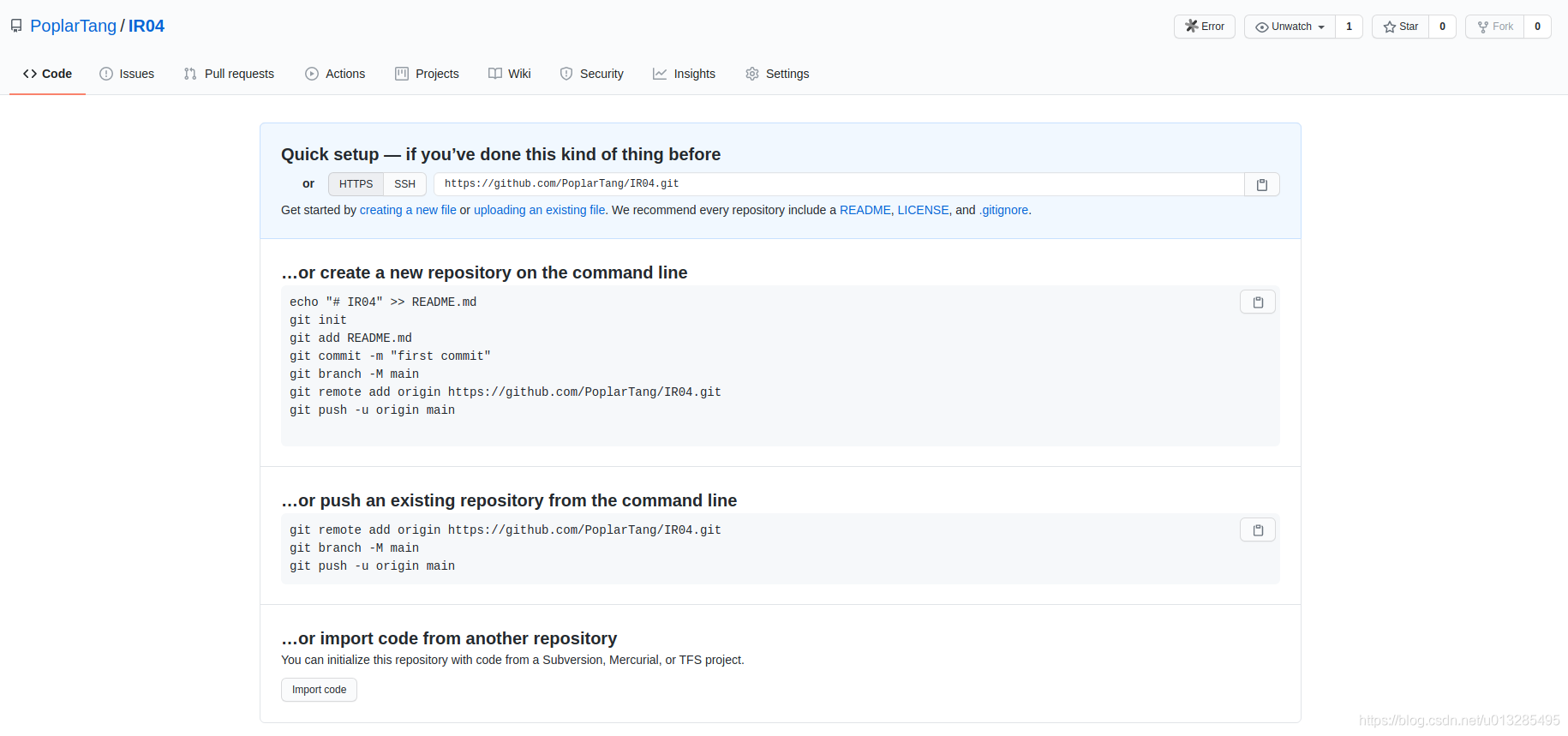Open the PoplarTang owner profile link
The height and width of the screenshot is (736, 1568).
click(73, 26)
